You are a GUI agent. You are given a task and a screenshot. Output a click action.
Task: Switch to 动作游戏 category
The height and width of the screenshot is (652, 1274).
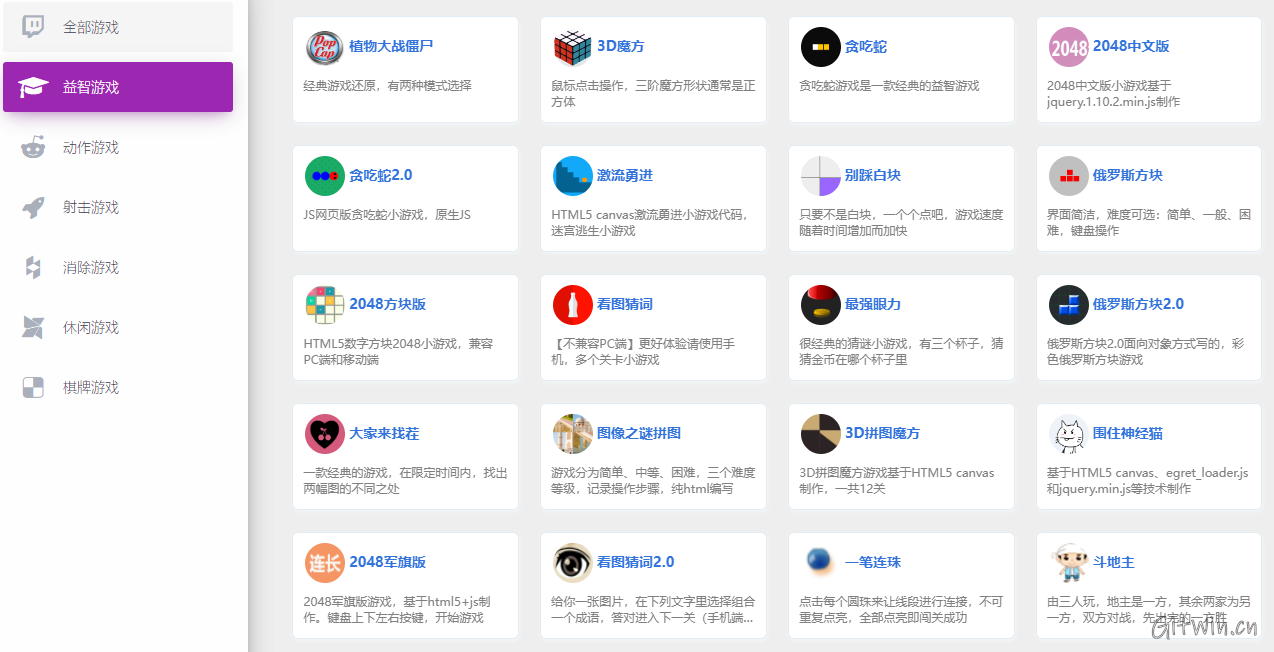[x=91, y=147]
